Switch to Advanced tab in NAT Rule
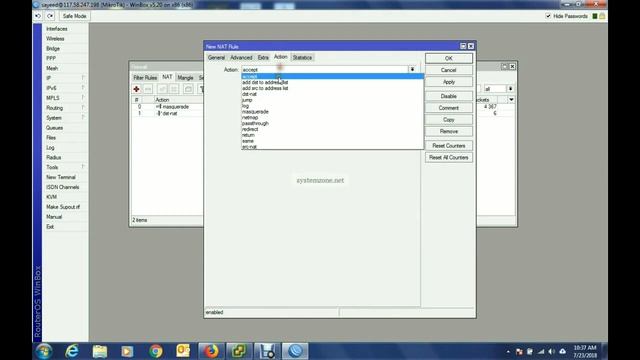Viewport: 640px width, 360px height. (x=241, y=58)
